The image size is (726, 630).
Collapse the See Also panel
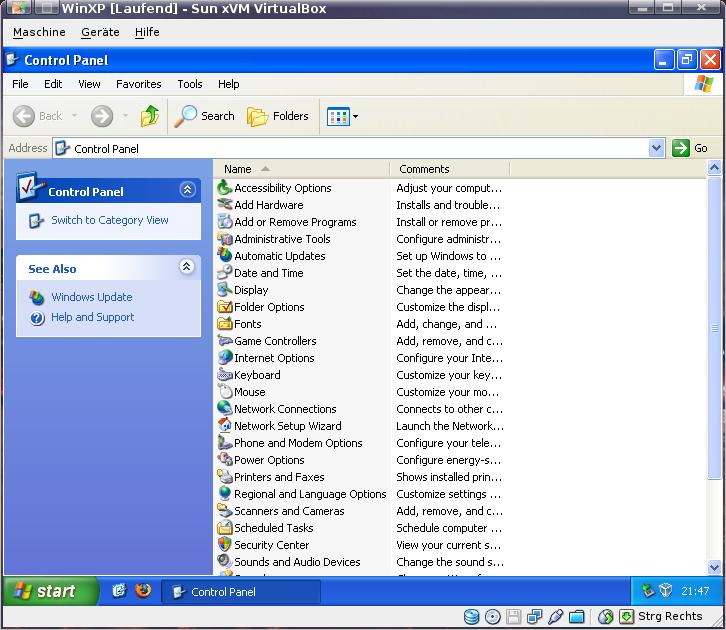187,267
